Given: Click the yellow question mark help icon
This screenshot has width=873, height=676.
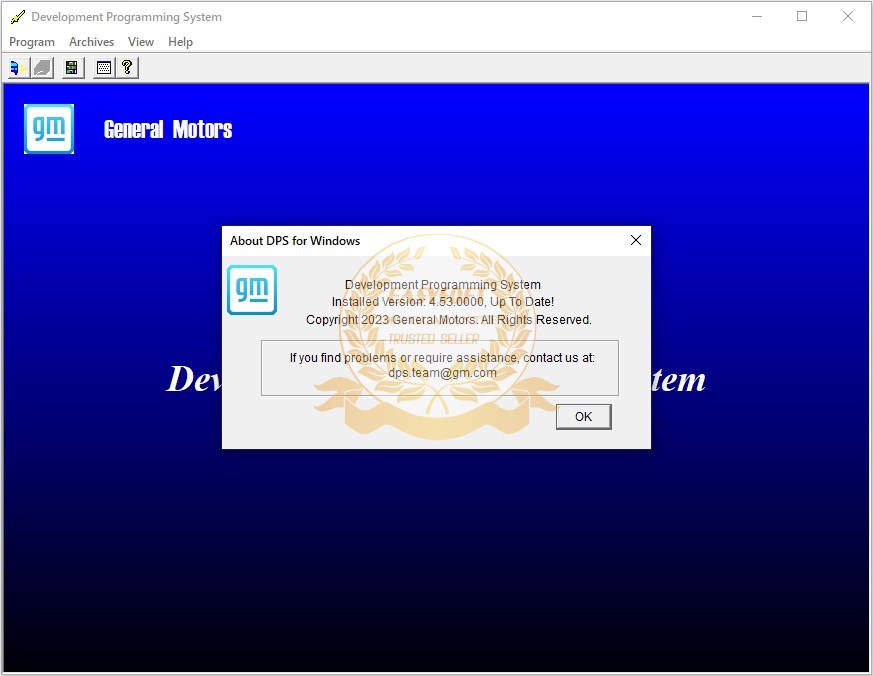Looking at the screenshot, I should pos(127,68).
